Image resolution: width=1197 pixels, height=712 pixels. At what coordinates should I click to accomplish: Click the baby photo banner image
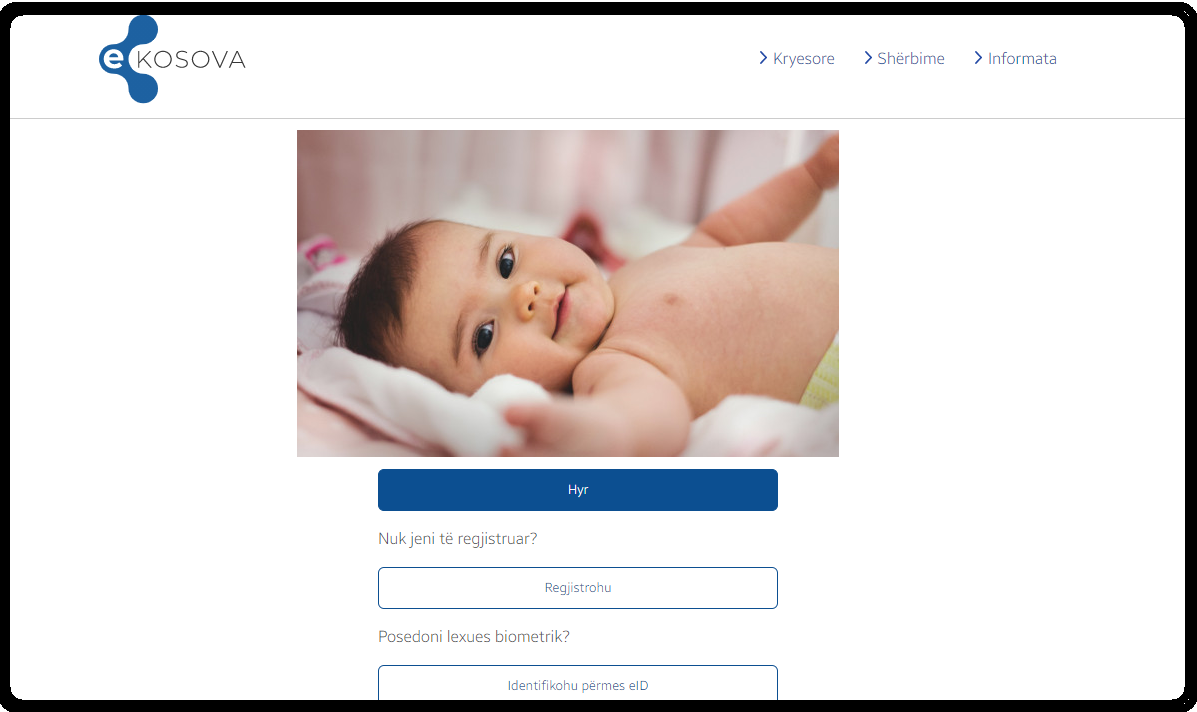pyautogui.click(x=568, y=294)
